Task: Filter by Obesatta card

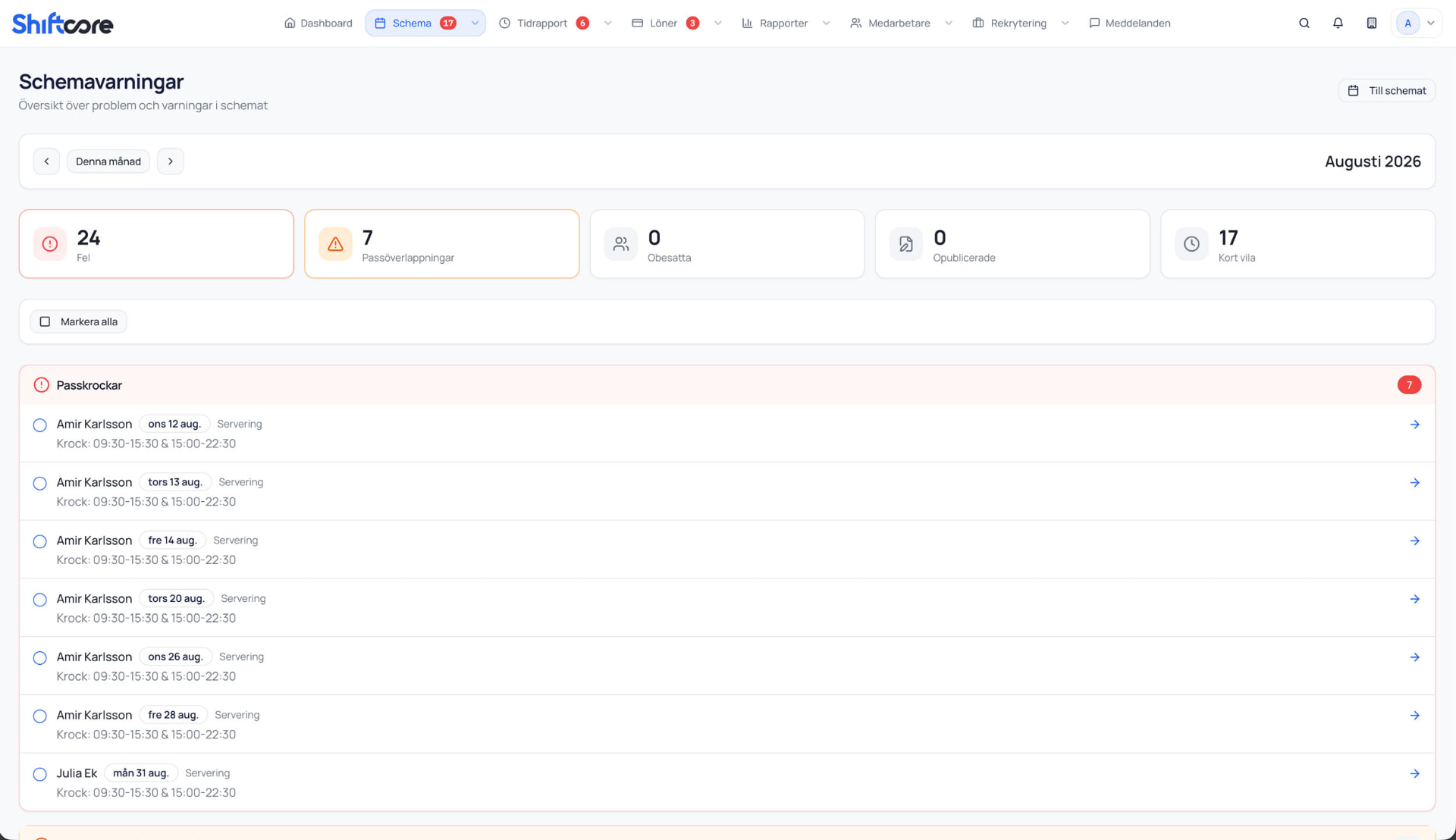Action: pos(727,244)
